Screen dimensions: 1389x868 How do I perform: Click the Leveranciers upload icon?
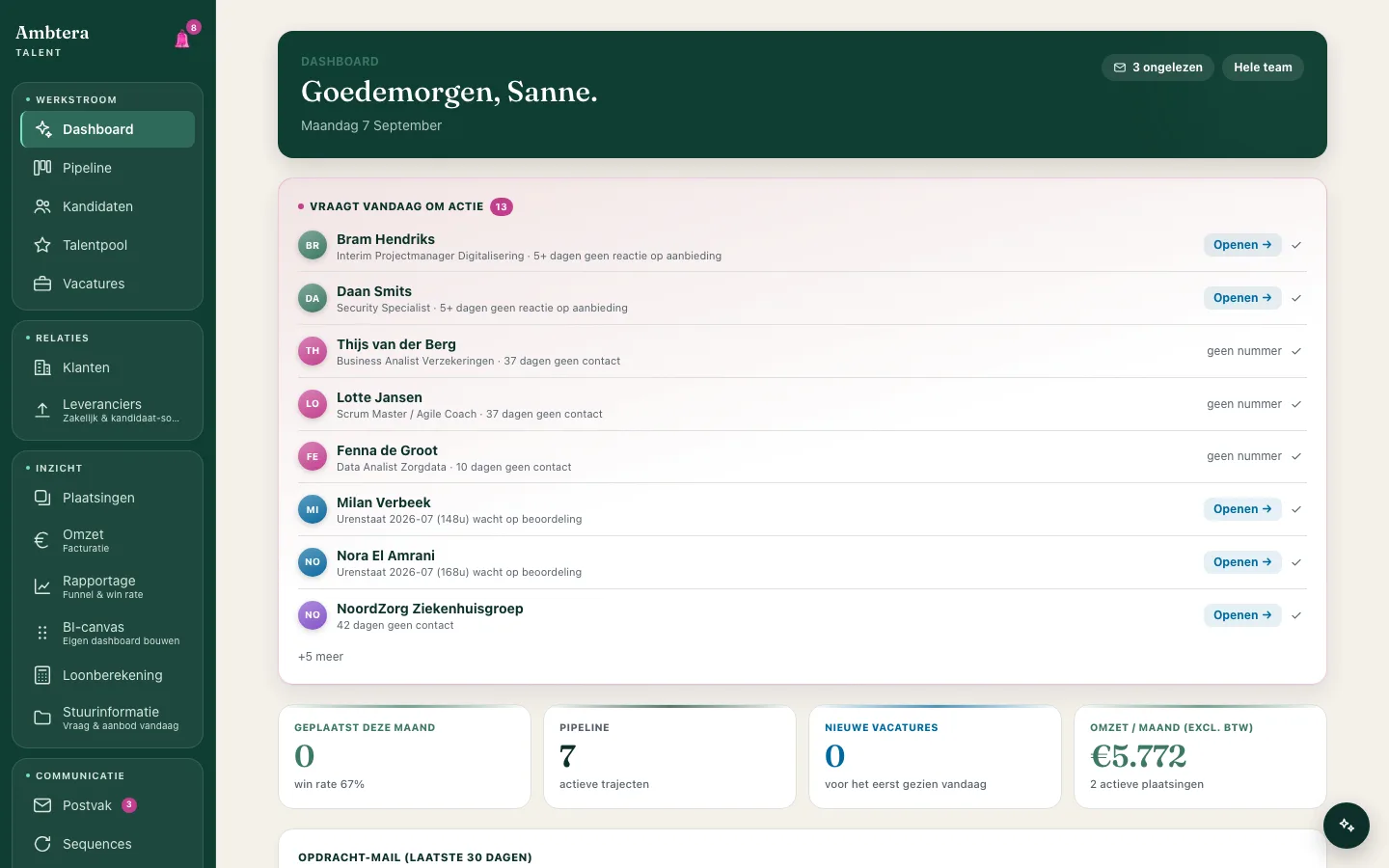[42, 410]
